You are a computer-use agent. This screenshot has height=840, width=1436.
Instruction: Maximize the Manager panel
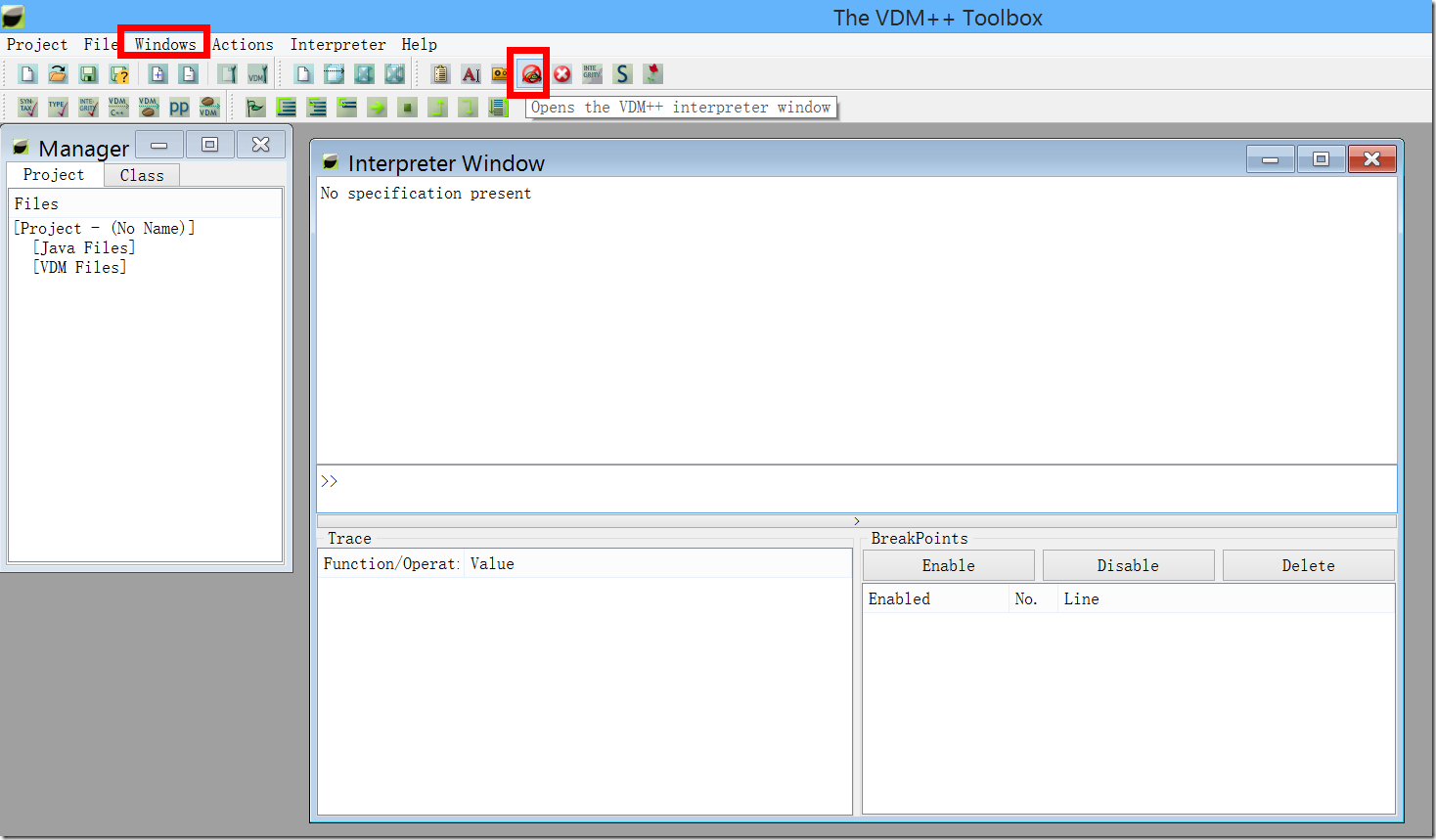[209, 145]
